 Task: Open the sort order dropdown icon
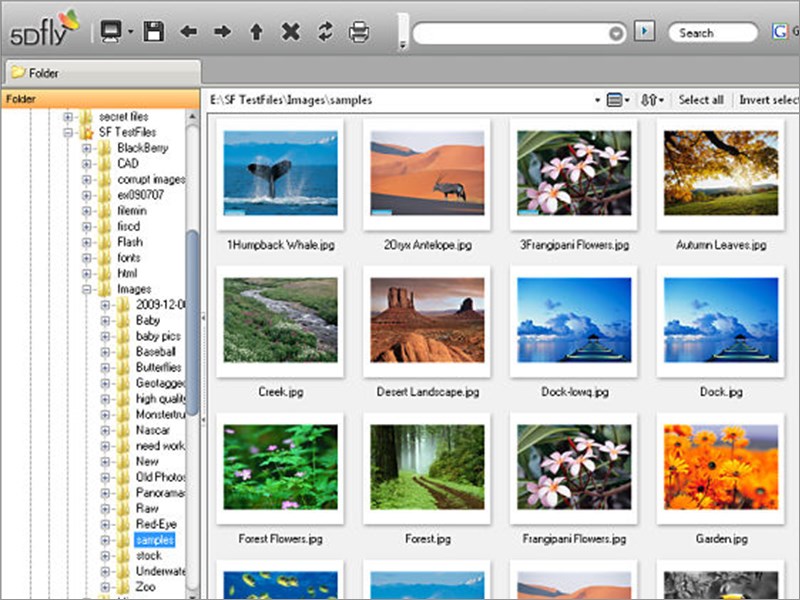(x=652, y=100)
